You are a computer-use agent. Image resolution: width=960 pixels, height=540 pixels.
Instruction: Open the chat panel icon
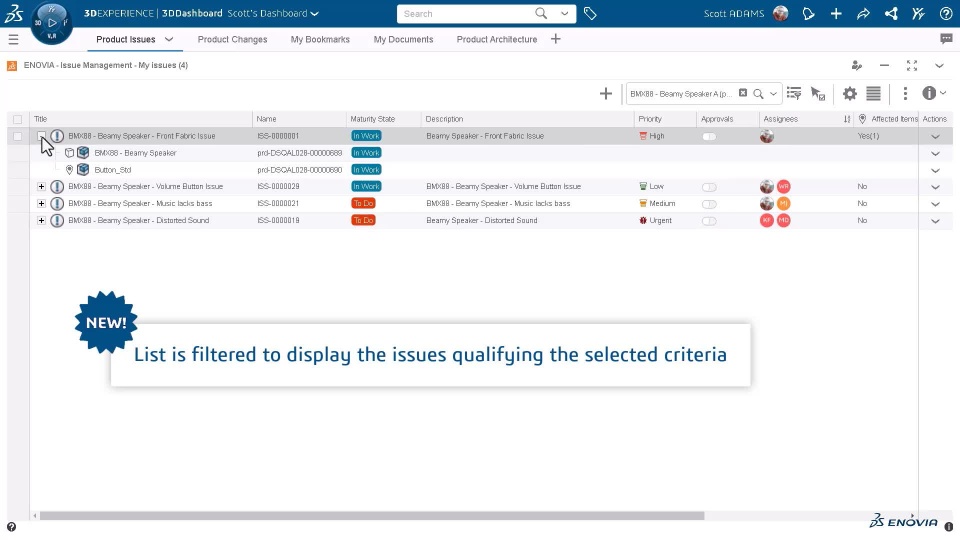coord(946,39)
